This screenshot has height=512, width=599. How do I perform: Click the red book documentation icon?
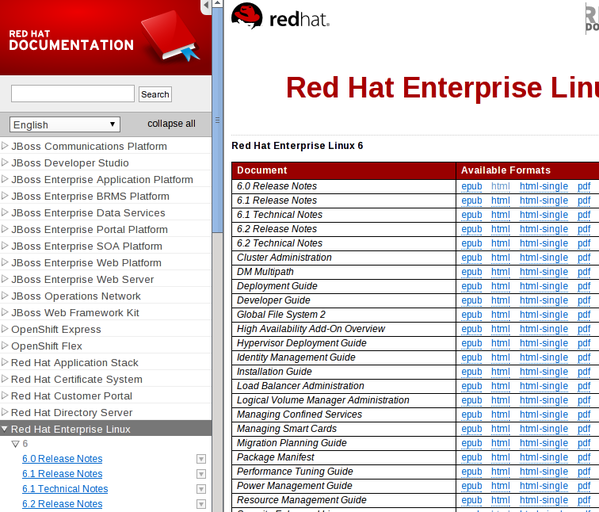click(x=170, y=36)
